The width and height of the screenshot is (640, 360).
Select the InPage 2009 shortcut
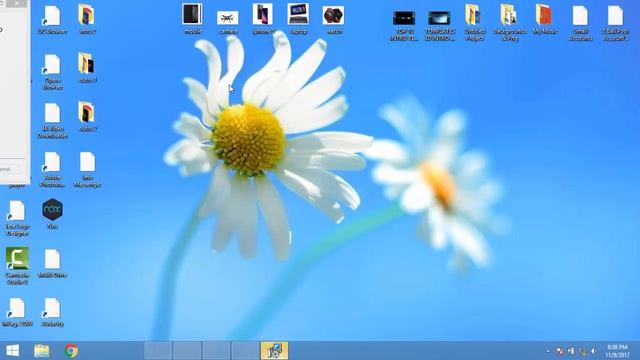tap(17, 313)
